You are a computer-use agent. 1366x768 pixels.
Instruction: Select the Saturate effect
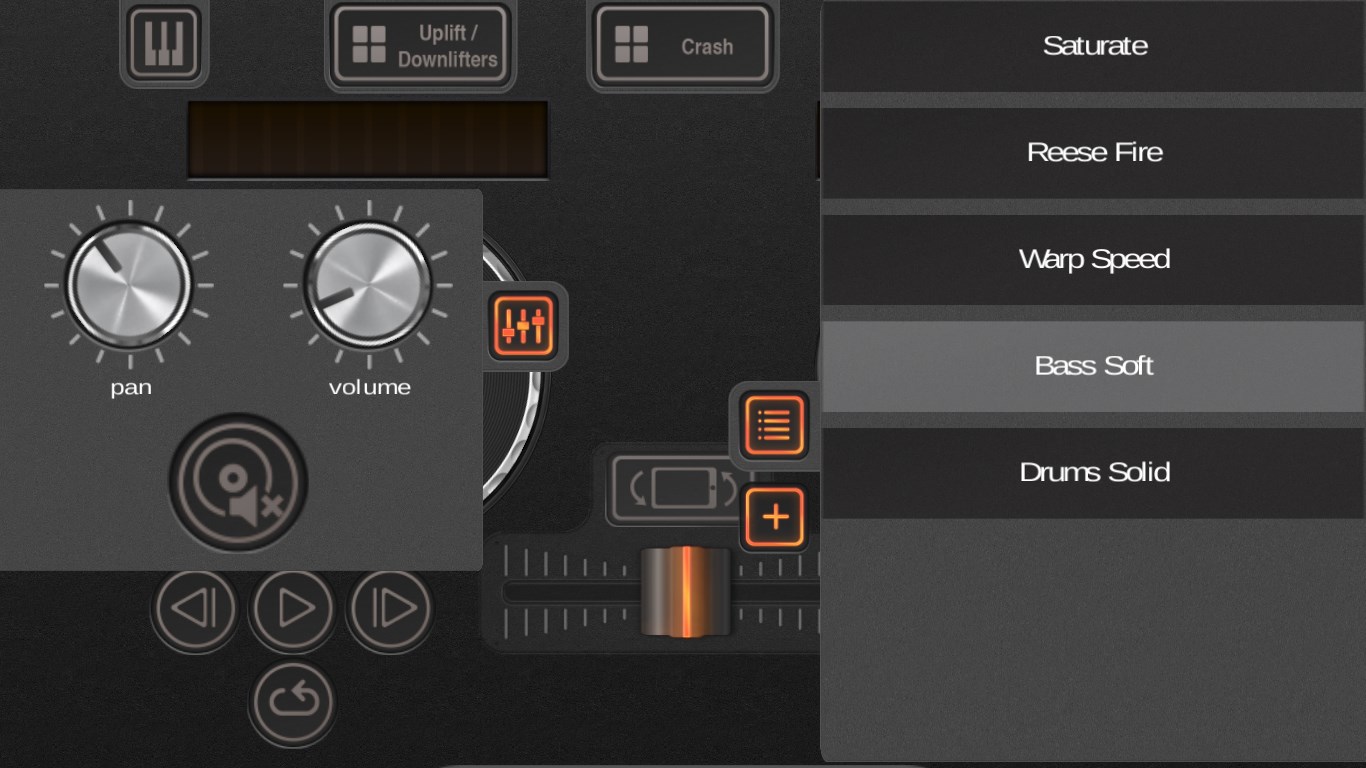[1095, 45]
